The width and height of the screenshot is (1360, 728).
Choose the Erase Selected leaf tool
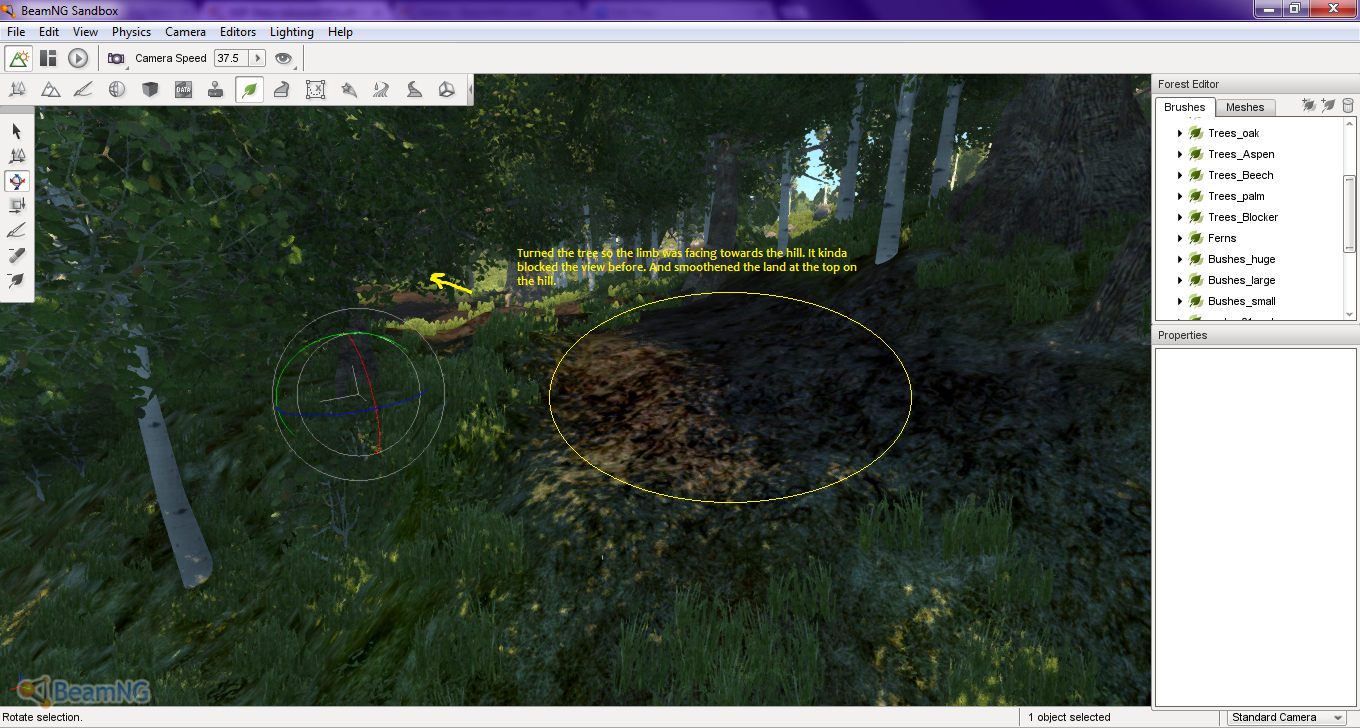(17, 281)
